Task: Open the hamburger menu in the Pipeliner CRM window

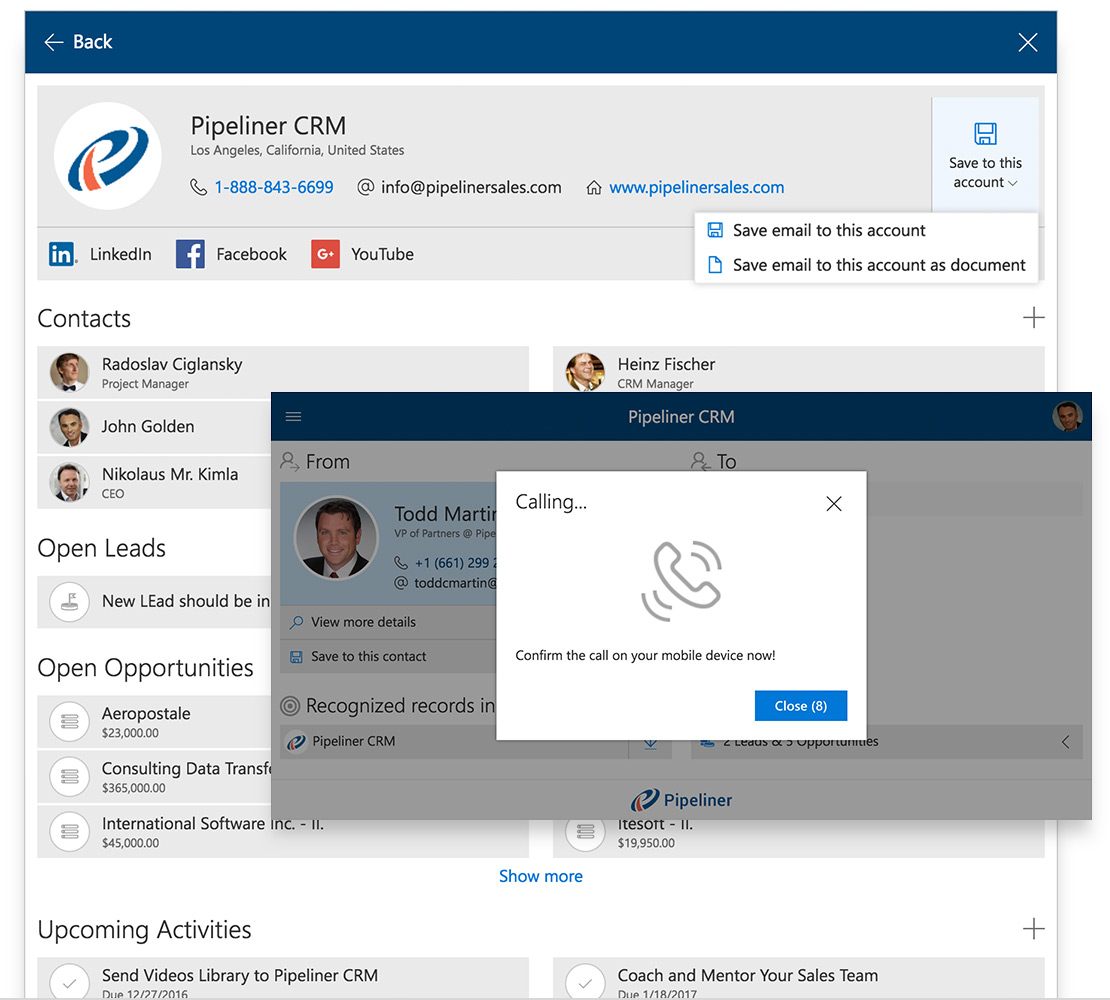Action: point(293,417)
